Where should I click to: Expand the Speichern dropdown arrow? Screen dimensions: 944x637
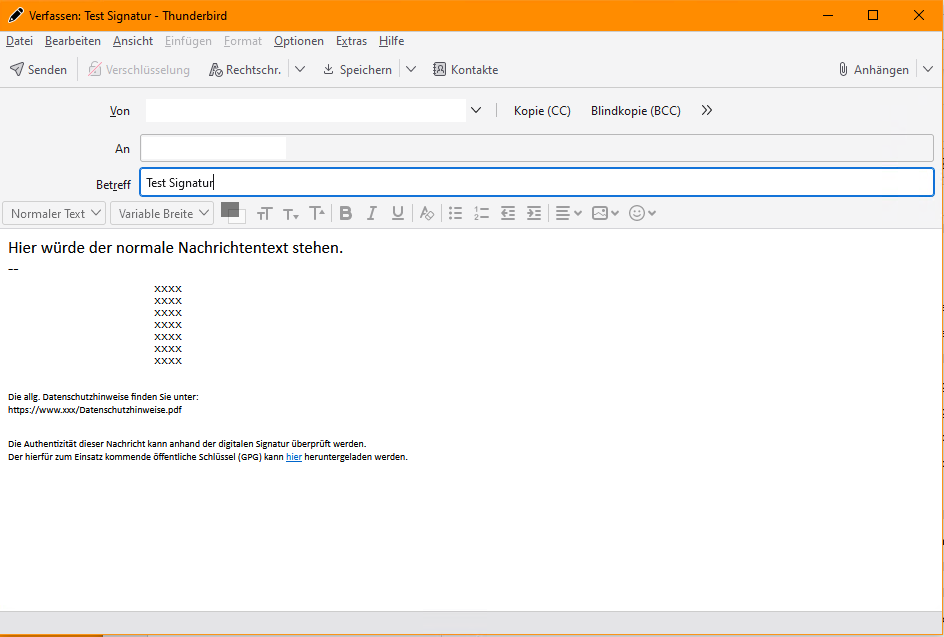410,70
